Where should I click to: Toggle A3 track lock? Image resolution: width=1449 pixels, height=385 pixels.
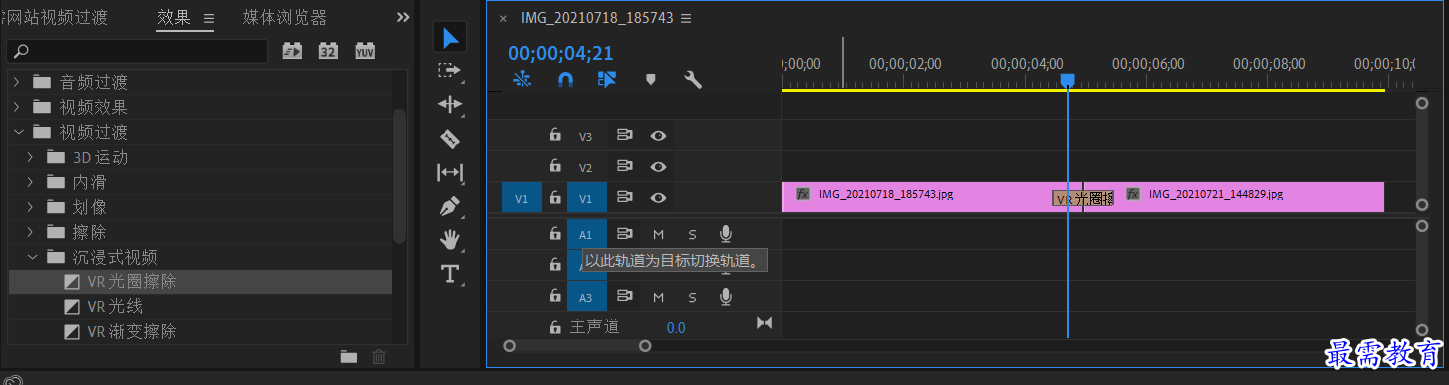point(555,296)
